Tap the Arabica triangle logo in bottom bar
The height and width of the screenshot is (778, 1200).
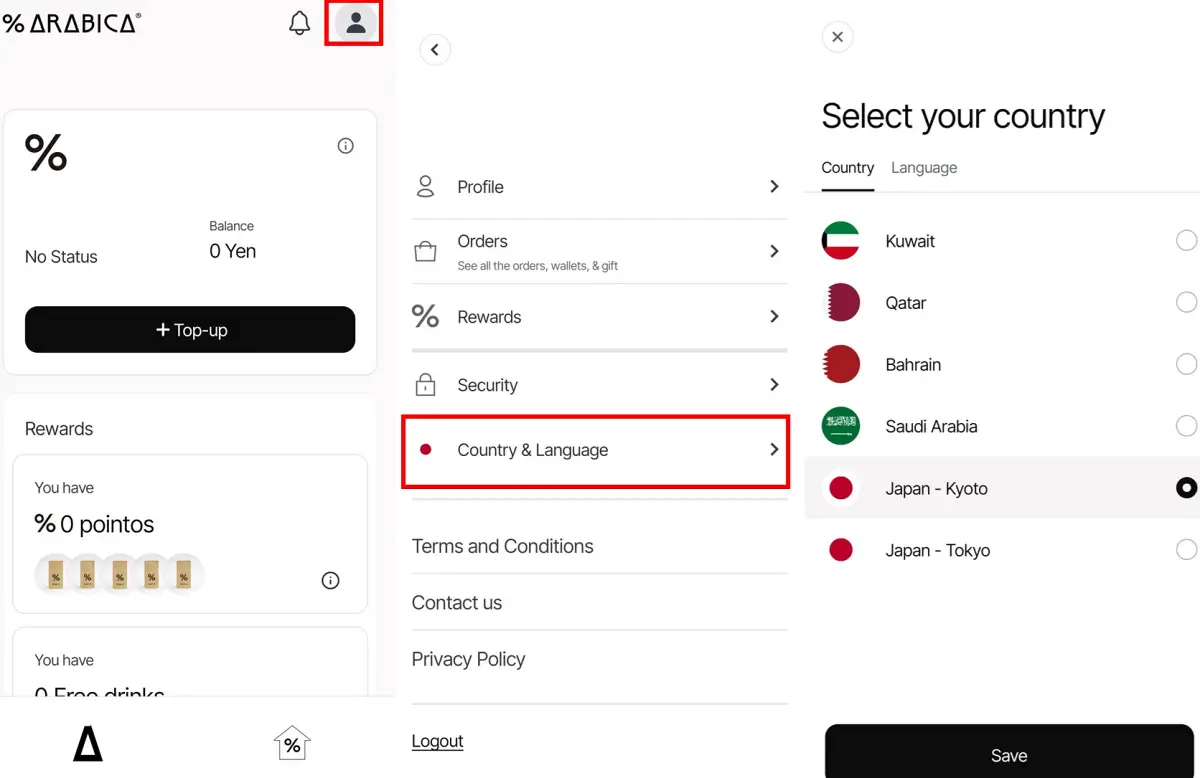coord(88,744)
